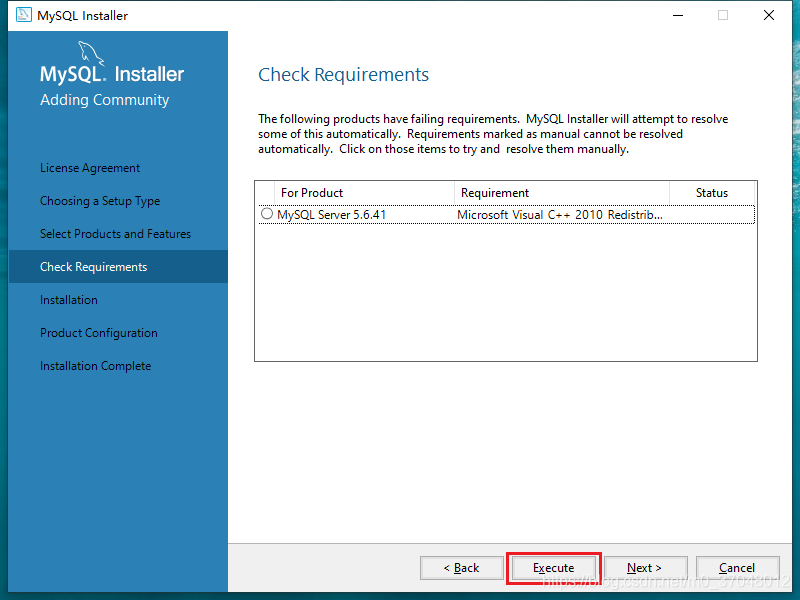Click the Execute button
Viewport: 800px width, 600px height.
click(554, 568)
